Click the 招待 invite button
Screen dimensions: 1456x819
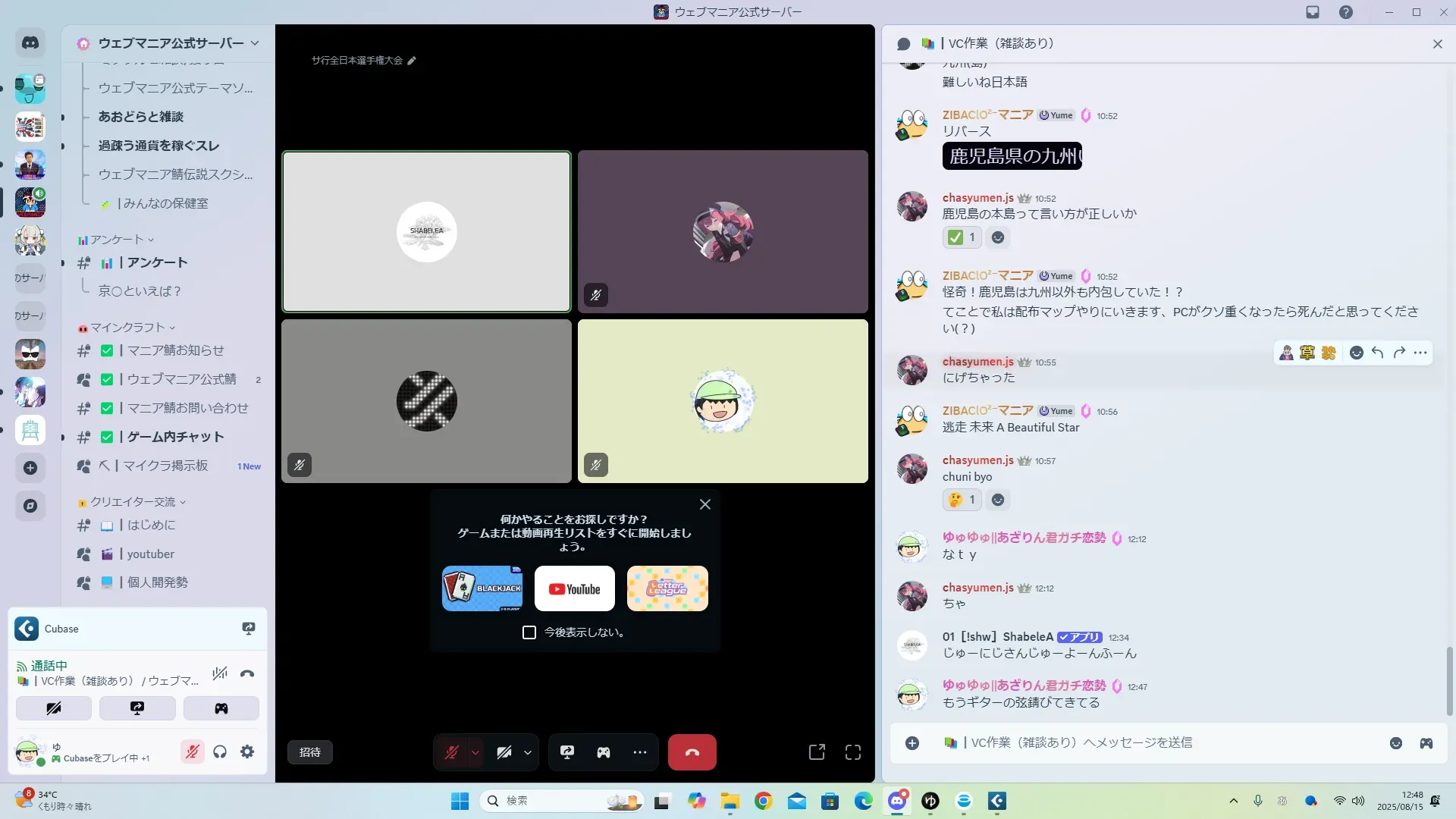click(310, 752)
